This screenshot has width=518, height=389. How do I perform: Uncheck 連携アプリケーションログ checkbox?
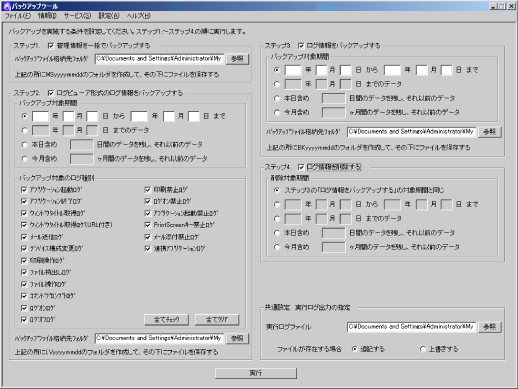click(148, 249)
